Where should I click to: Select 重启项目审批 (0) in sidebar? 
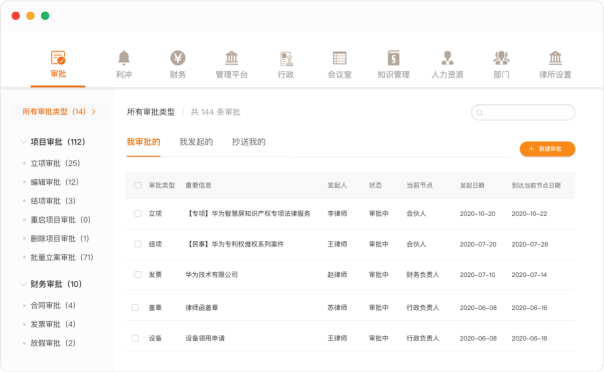[60, 220]
